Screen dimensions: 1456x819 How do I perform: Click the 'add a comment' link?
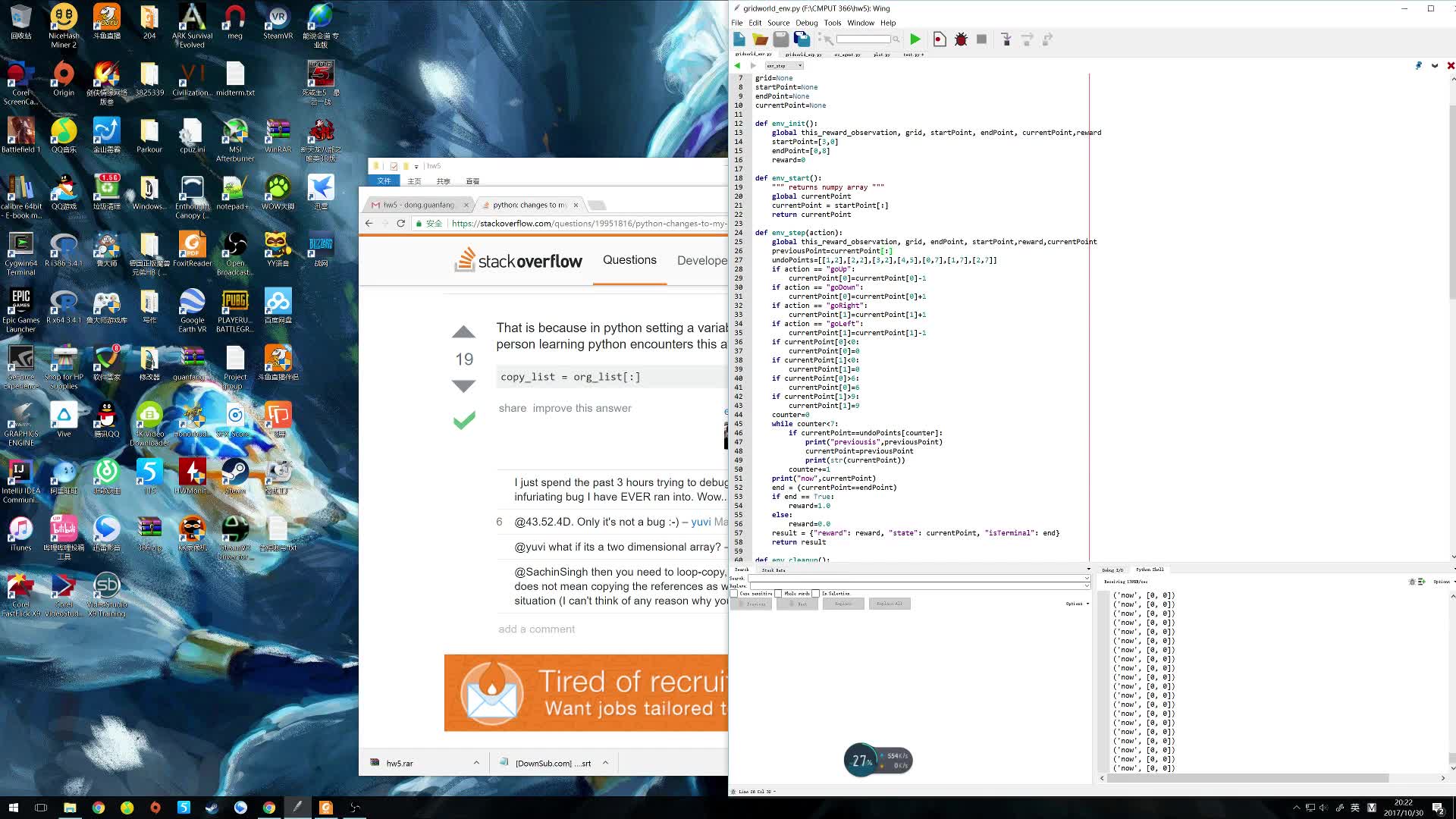(536, 629)
